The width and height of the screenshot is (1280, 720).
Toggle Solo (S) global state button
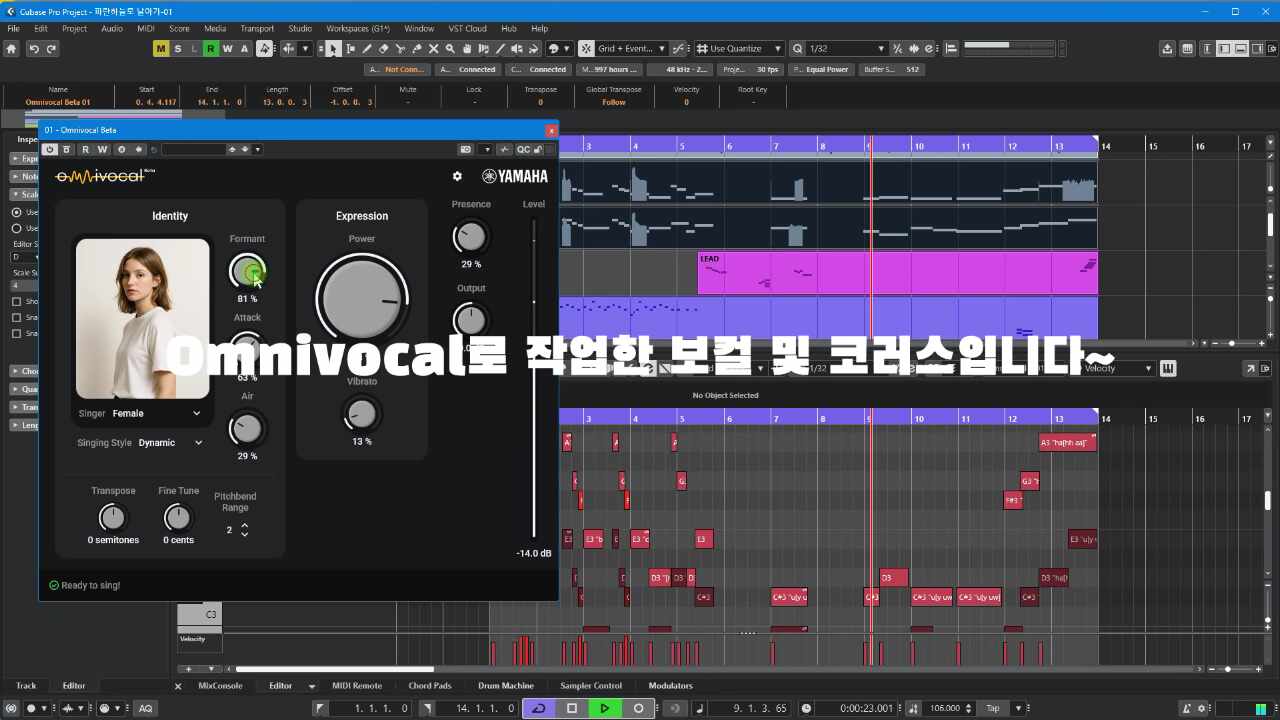[178, 48]
